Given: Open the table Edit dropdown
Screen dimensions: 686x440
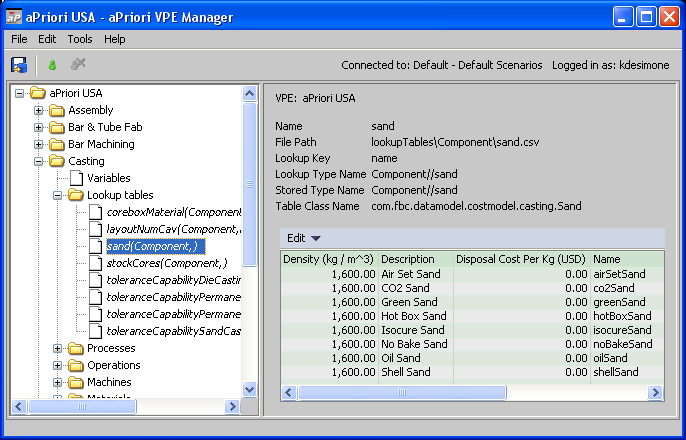Looking at the screenshot, I should pyautogui.click(x=303, y=238).
